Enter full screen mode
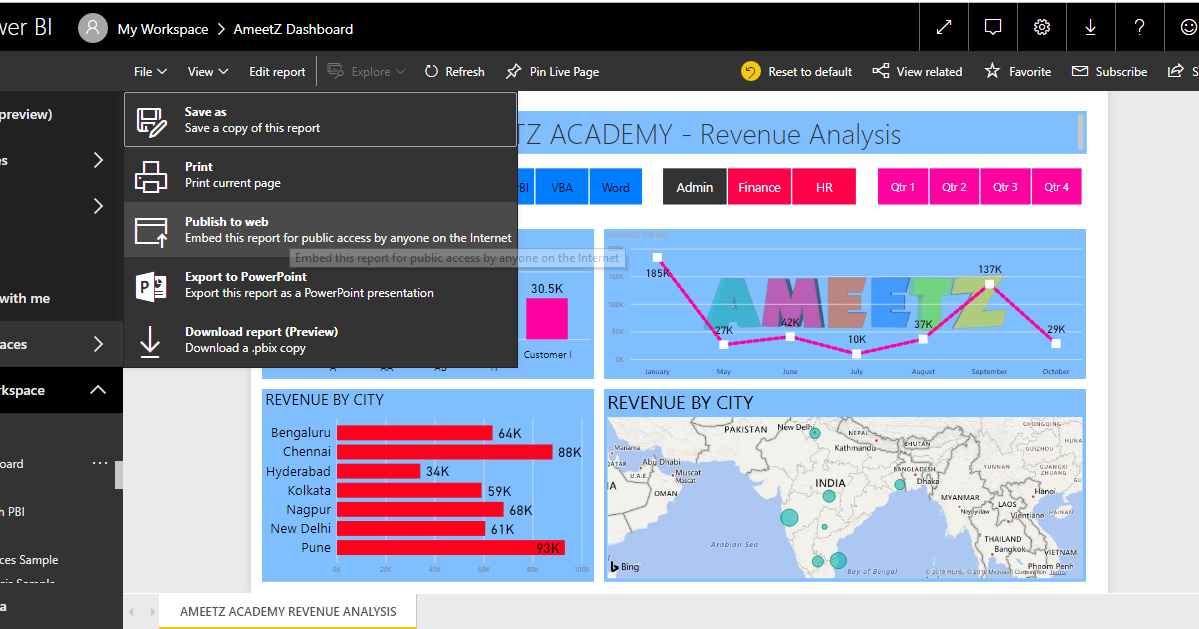 click(943, 27)
